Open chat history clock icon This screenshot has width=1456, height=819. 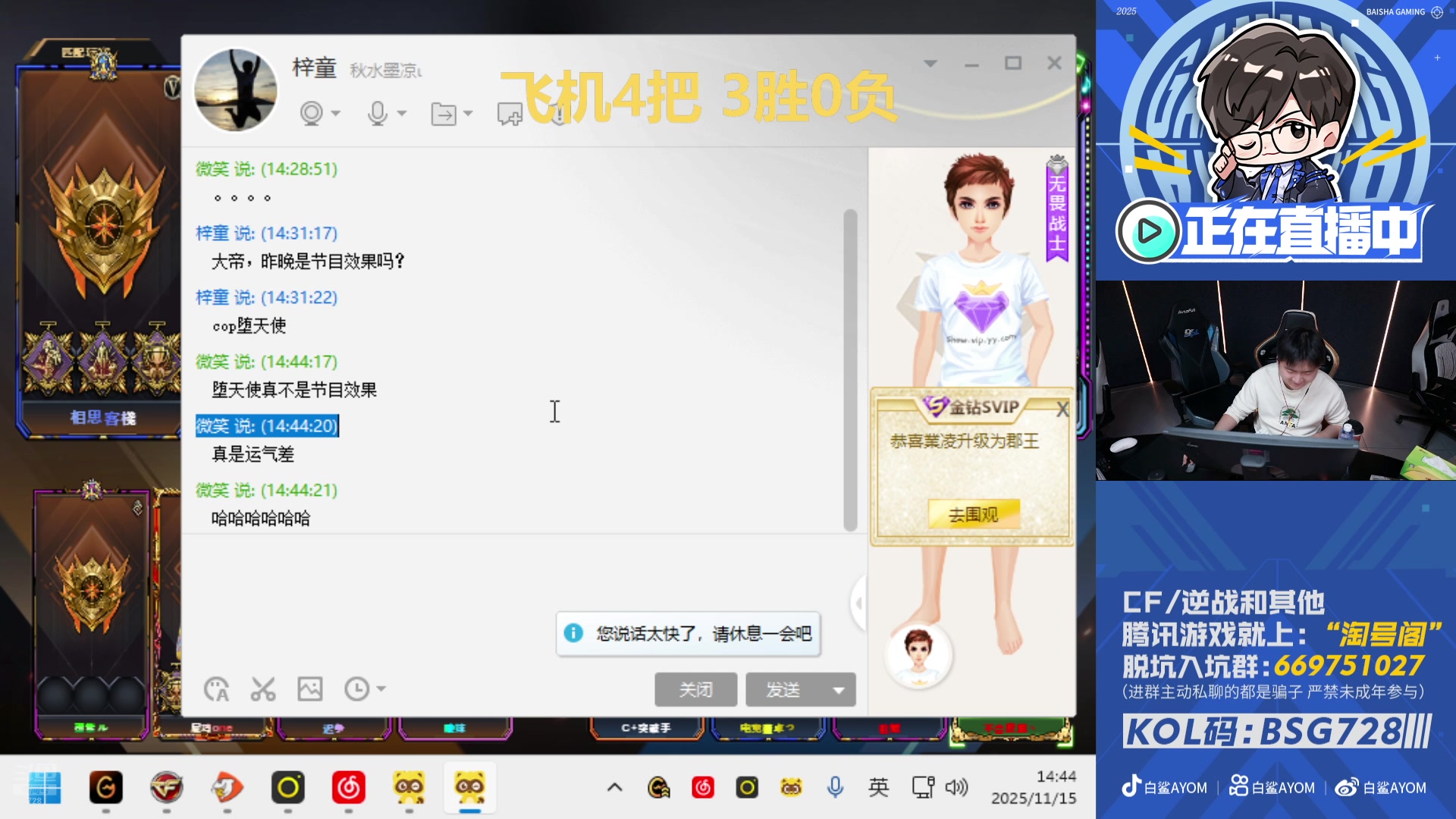(356, 689)
